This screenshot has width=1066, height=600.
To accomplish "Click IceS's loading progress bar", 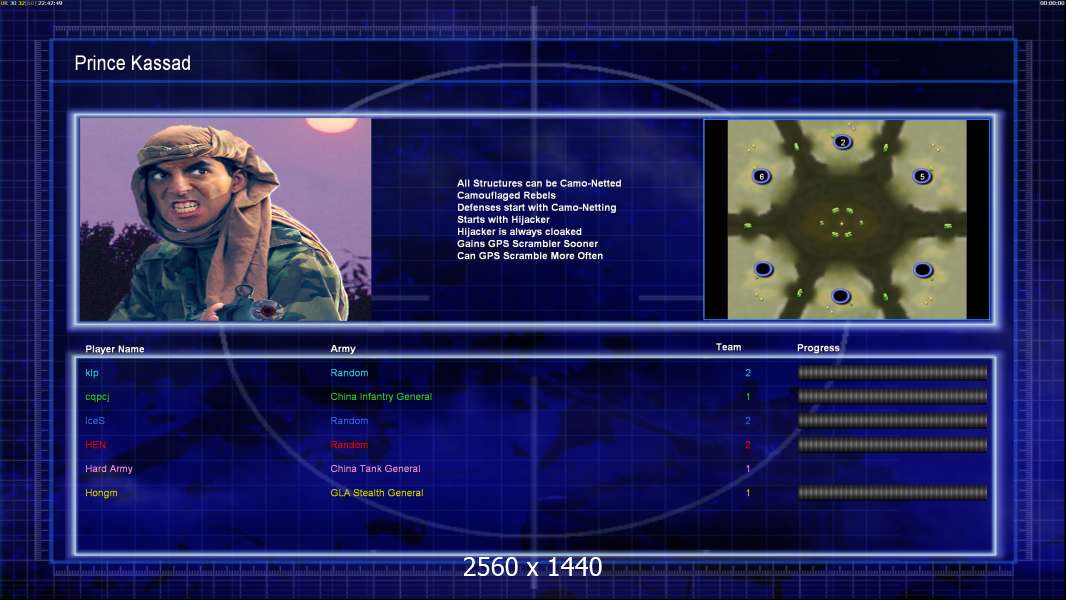I will tap(892, 421).
